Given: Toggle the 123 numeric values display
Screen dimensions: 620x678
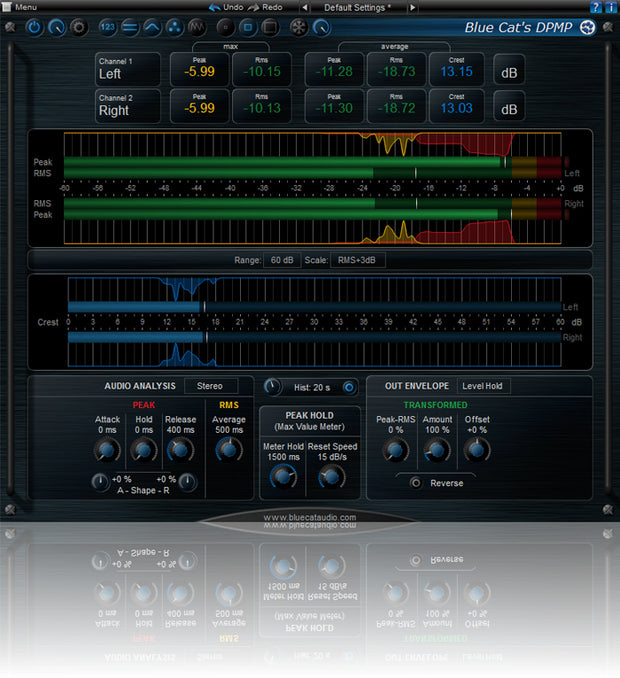Looking at the screenshot, I should (x=108, y=28).
